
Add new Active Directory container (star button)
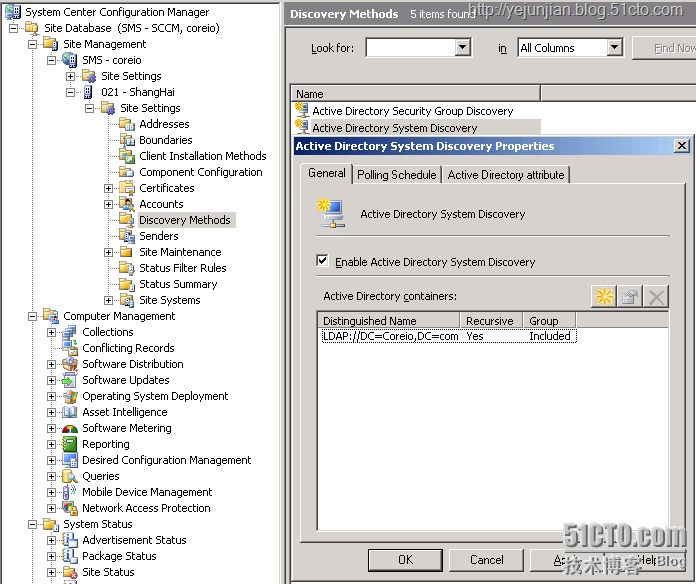point(604,296)
